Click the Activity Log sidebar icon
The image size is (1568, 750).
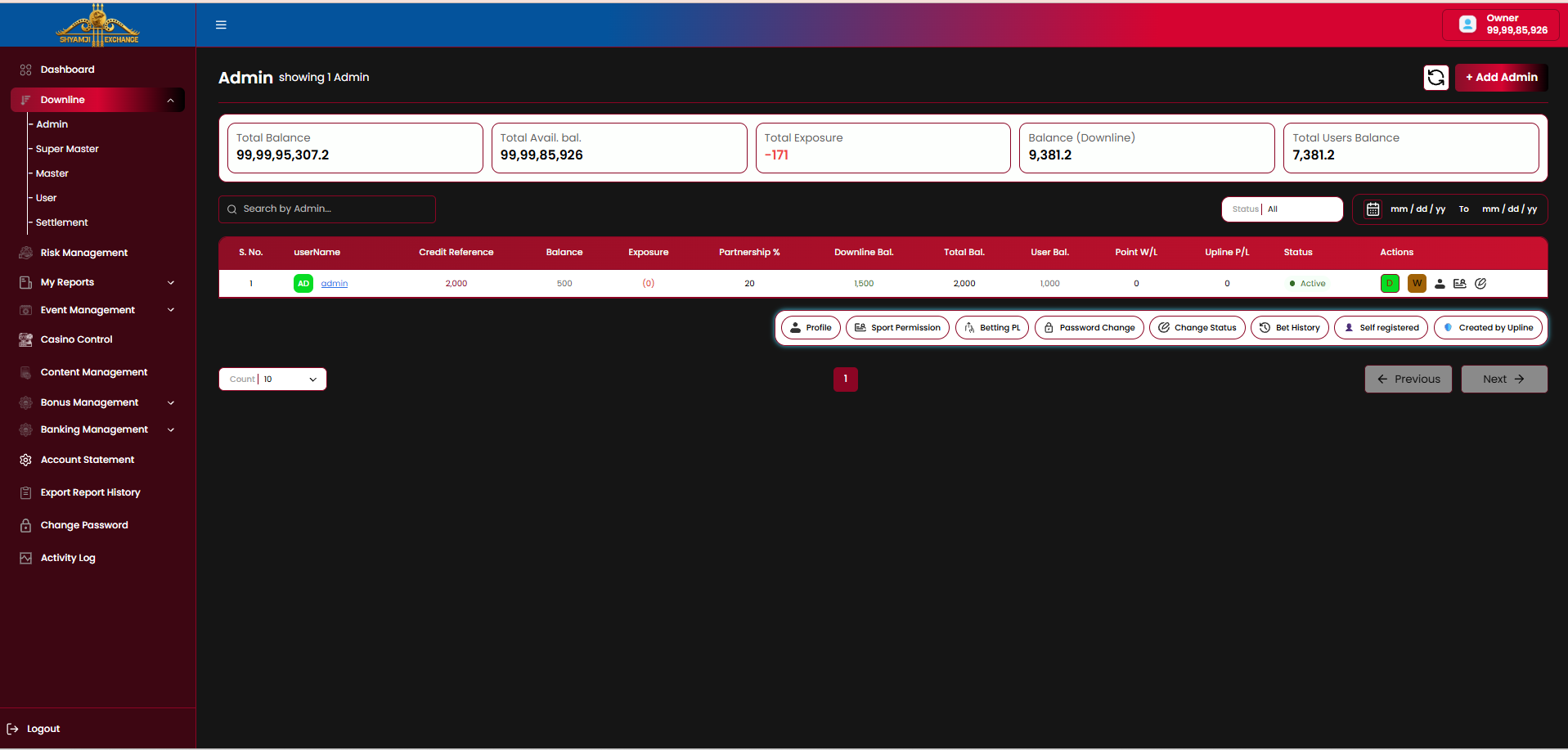[x=25, y=558]
